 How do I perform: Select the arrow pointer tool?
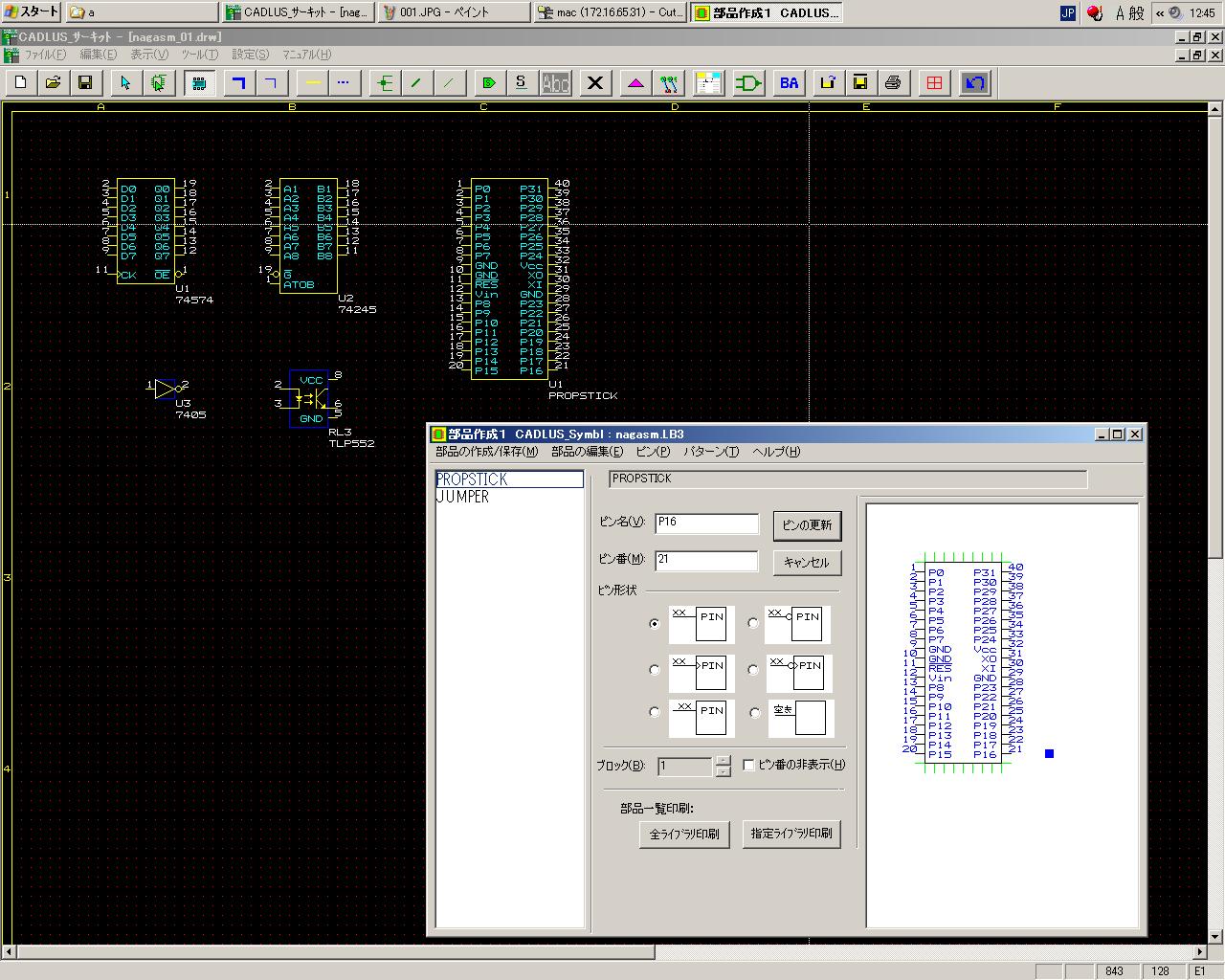pyautogui.click(x=124, y=83)
